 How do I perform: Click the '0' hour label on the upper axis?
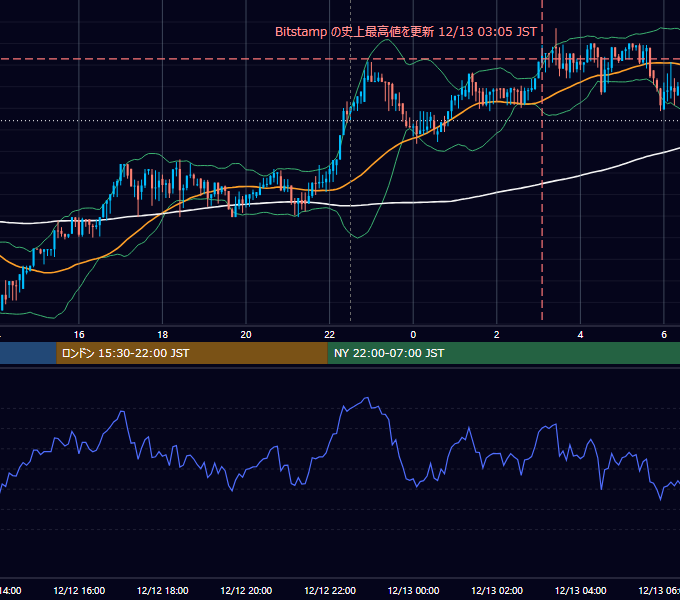413,335
